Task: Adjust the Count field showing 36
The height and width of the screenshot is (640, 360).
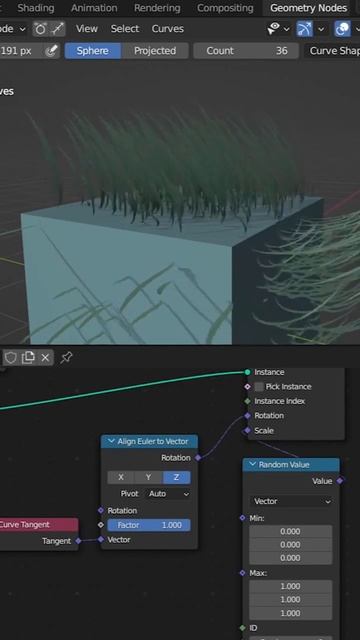Action: pyautogui.click(x=246, y=51)
